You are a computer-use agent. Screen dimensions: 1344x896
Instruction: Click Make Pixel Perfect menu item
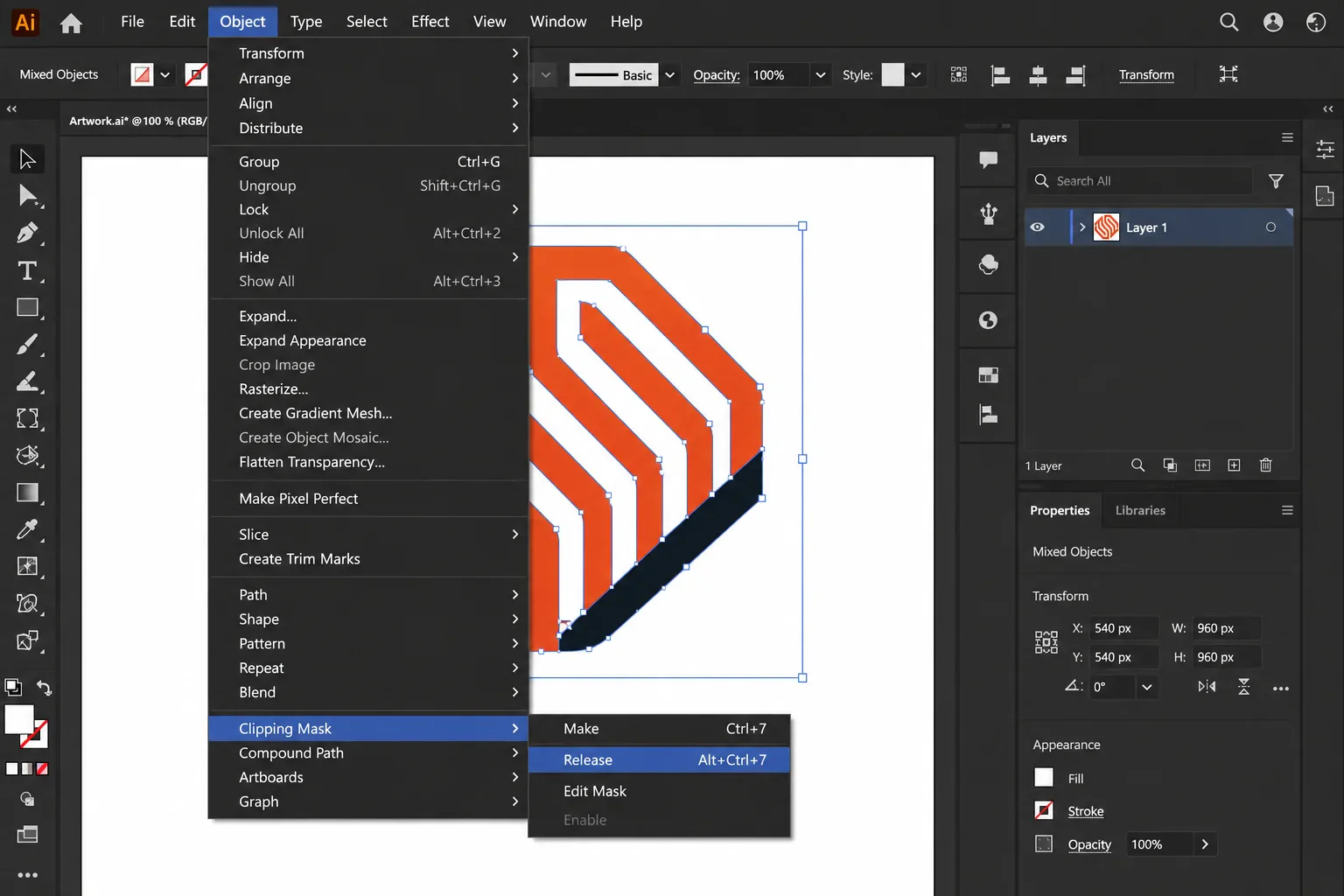368,499
